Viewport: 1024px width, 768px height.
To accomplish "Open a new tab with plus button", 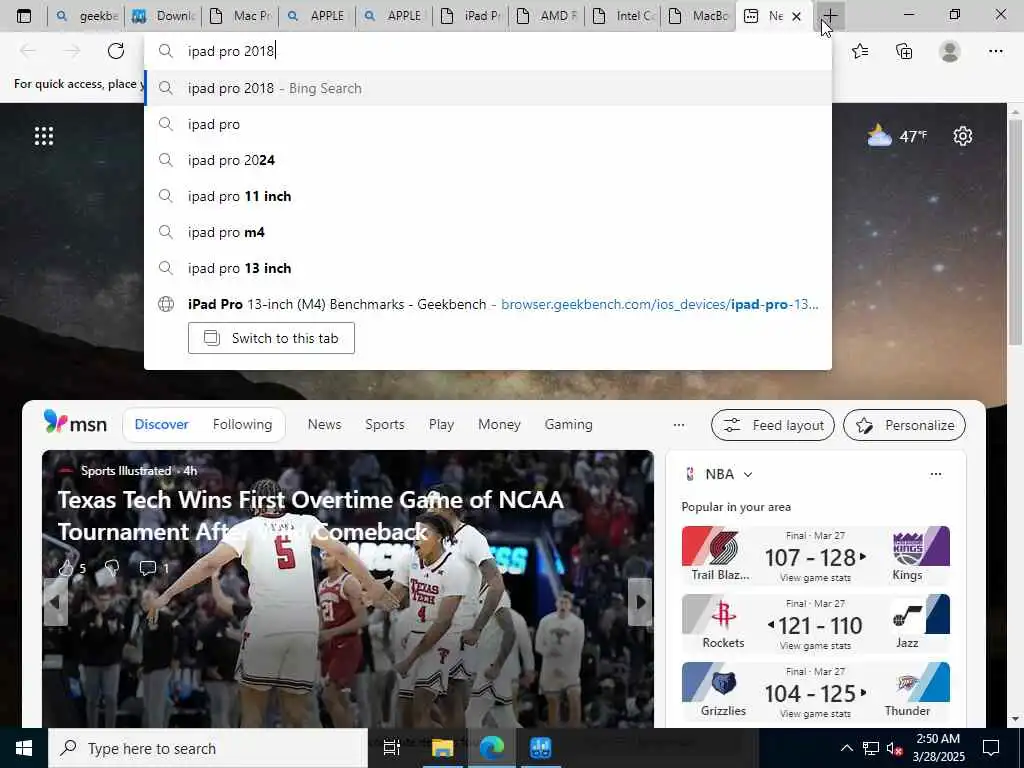I will tap(830, 16).
